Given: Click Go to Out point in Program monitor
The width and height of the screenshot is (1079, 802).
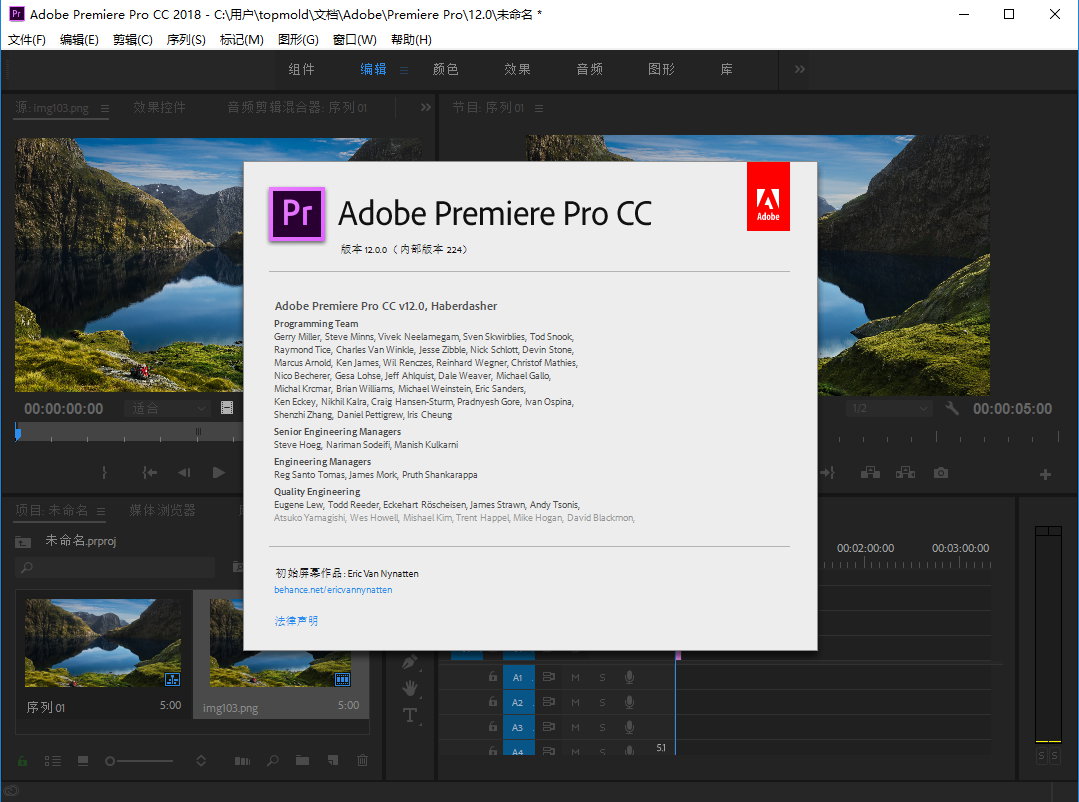Looking at the screenshot, I should click(828, 473).
